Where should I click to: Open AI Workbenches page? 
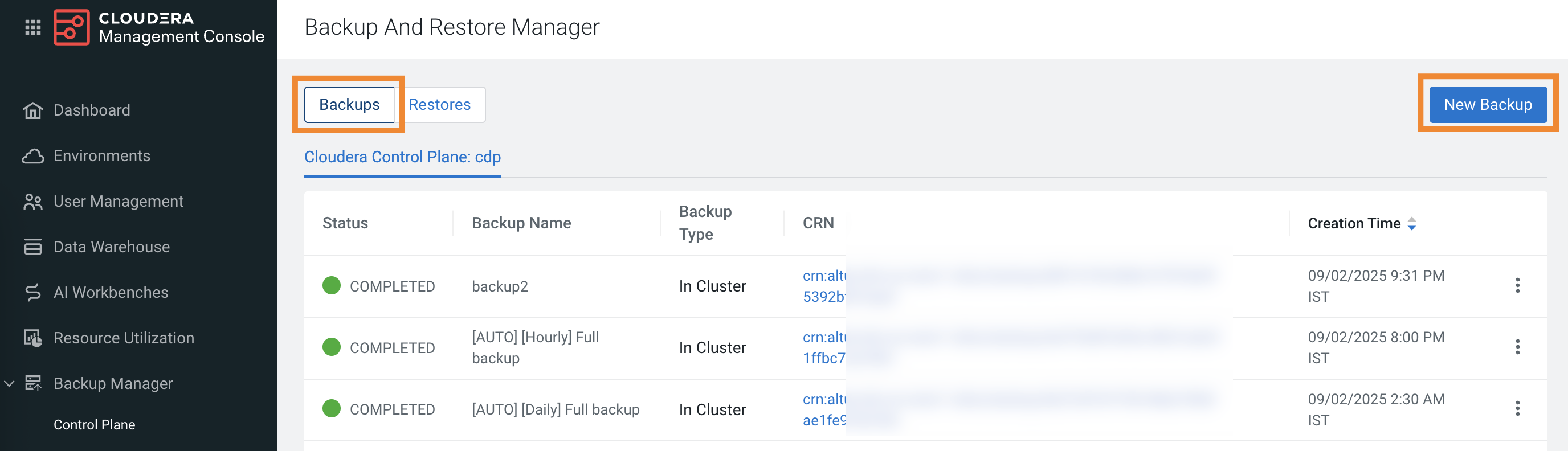point(111,293)
